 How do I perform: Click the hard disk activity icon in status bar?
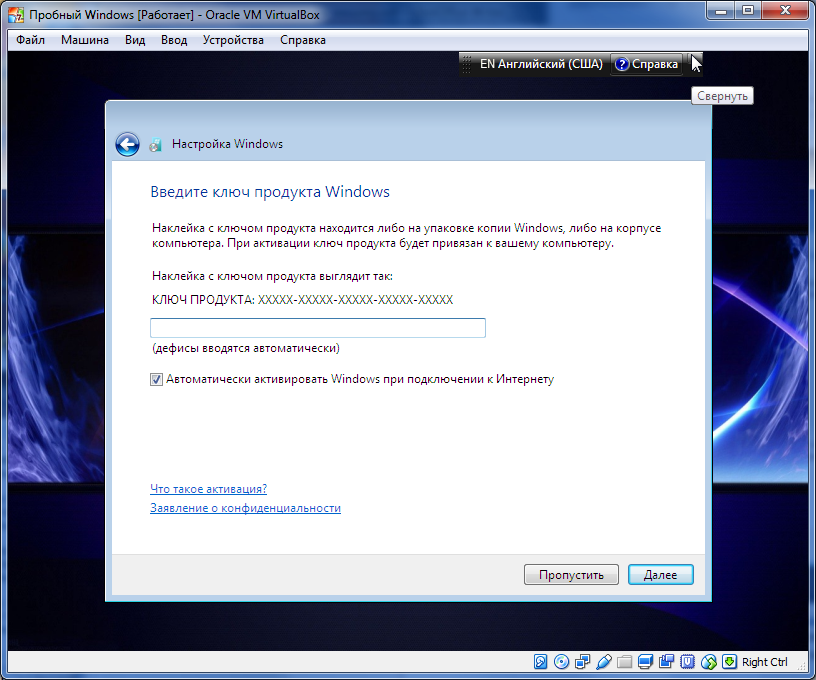point(541,661)
